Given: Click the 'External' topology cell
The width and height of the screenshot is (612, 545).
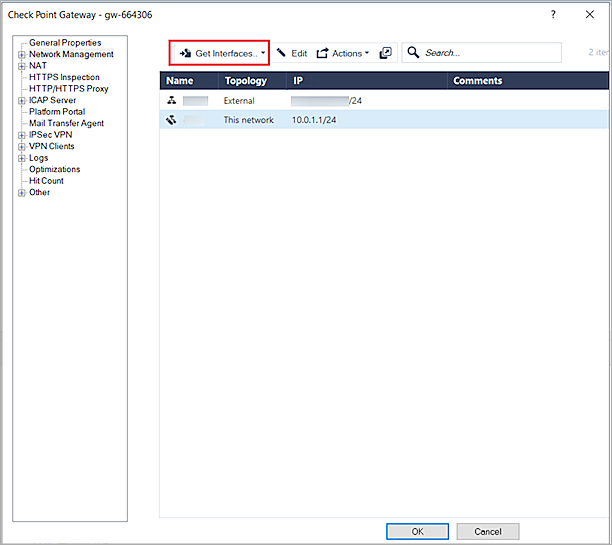Looking at the screenshot, I should 239,101.
